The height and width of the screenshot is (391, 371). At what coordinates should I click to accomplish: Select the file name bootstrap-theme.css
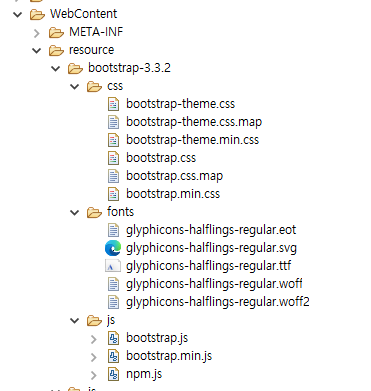coord(180,104)
